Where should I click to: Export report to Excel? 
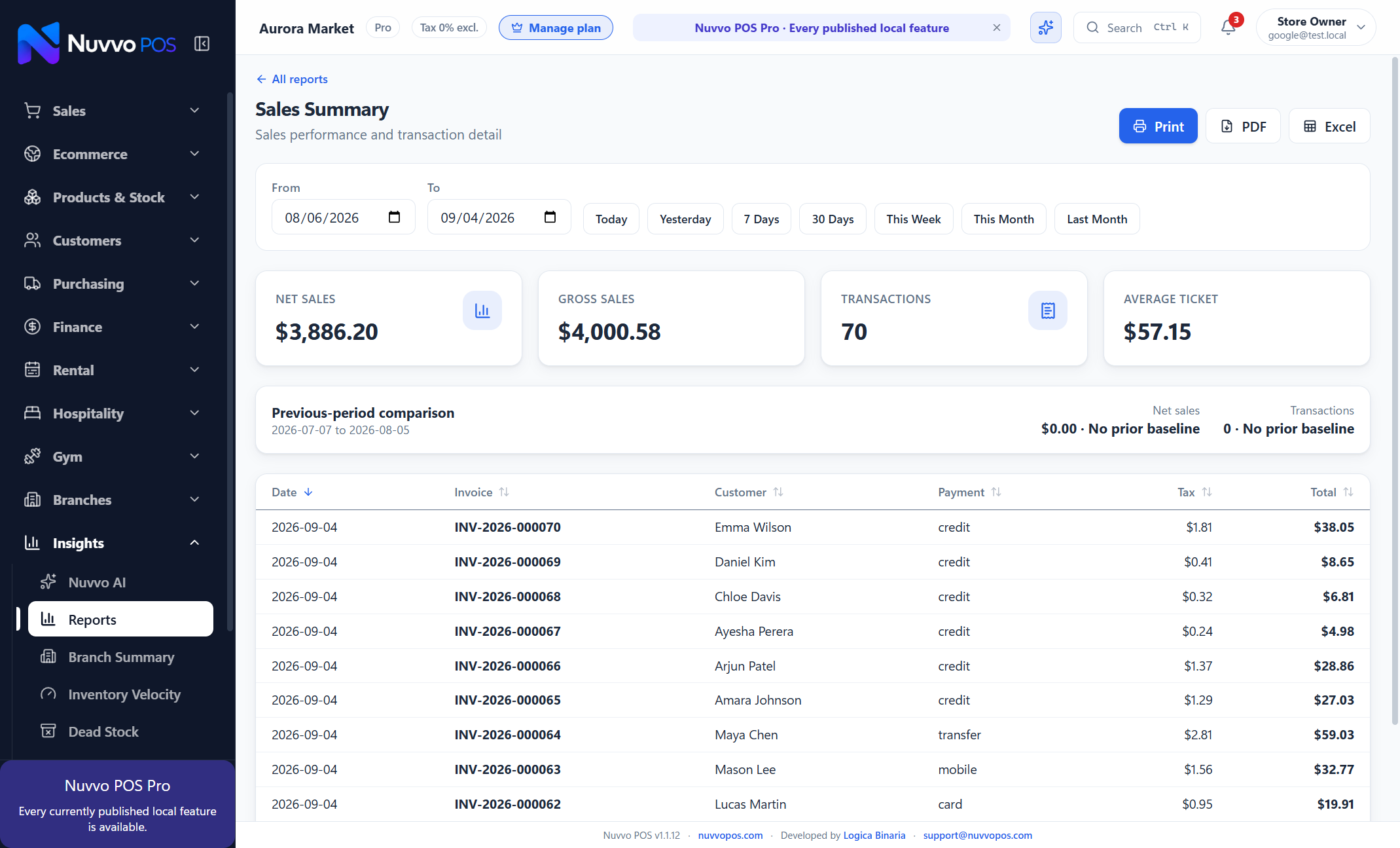tap(1329, 126)
